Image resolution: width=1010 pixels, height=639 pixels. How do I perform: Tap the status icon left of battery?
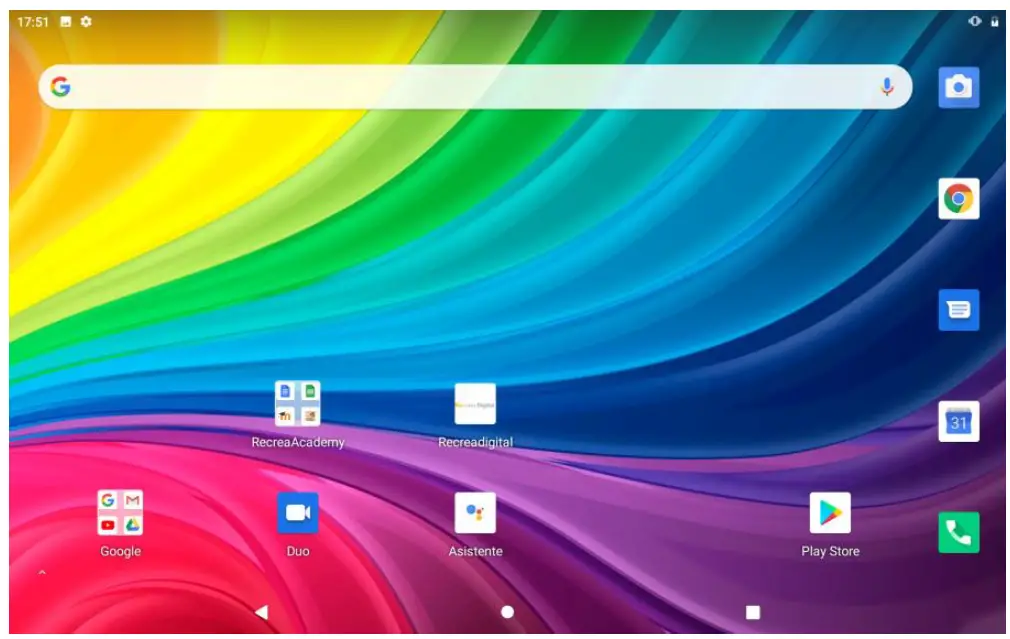coord(975,21)
